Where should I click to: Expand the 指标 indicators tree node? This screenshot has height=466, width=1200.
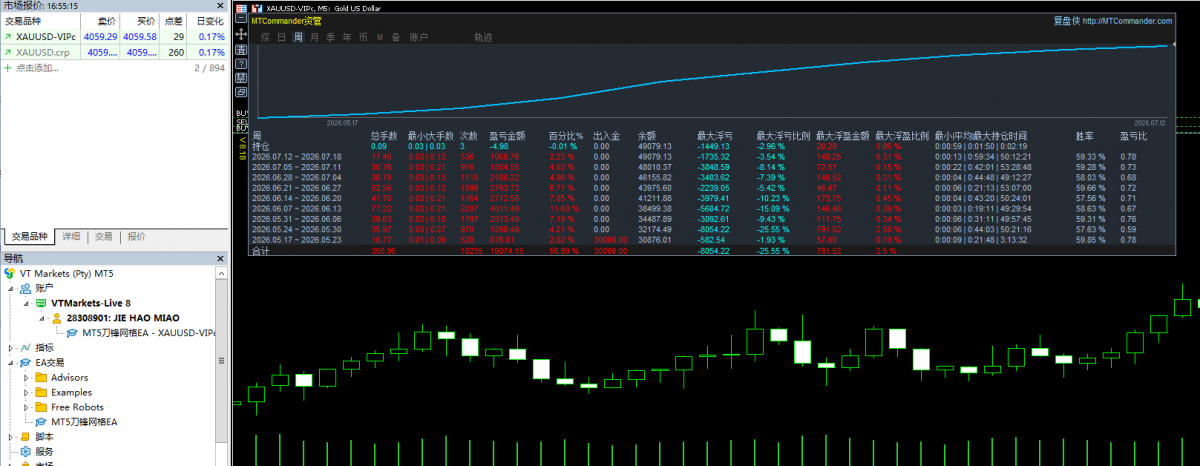pyautogui.click(x=11, y=347)
